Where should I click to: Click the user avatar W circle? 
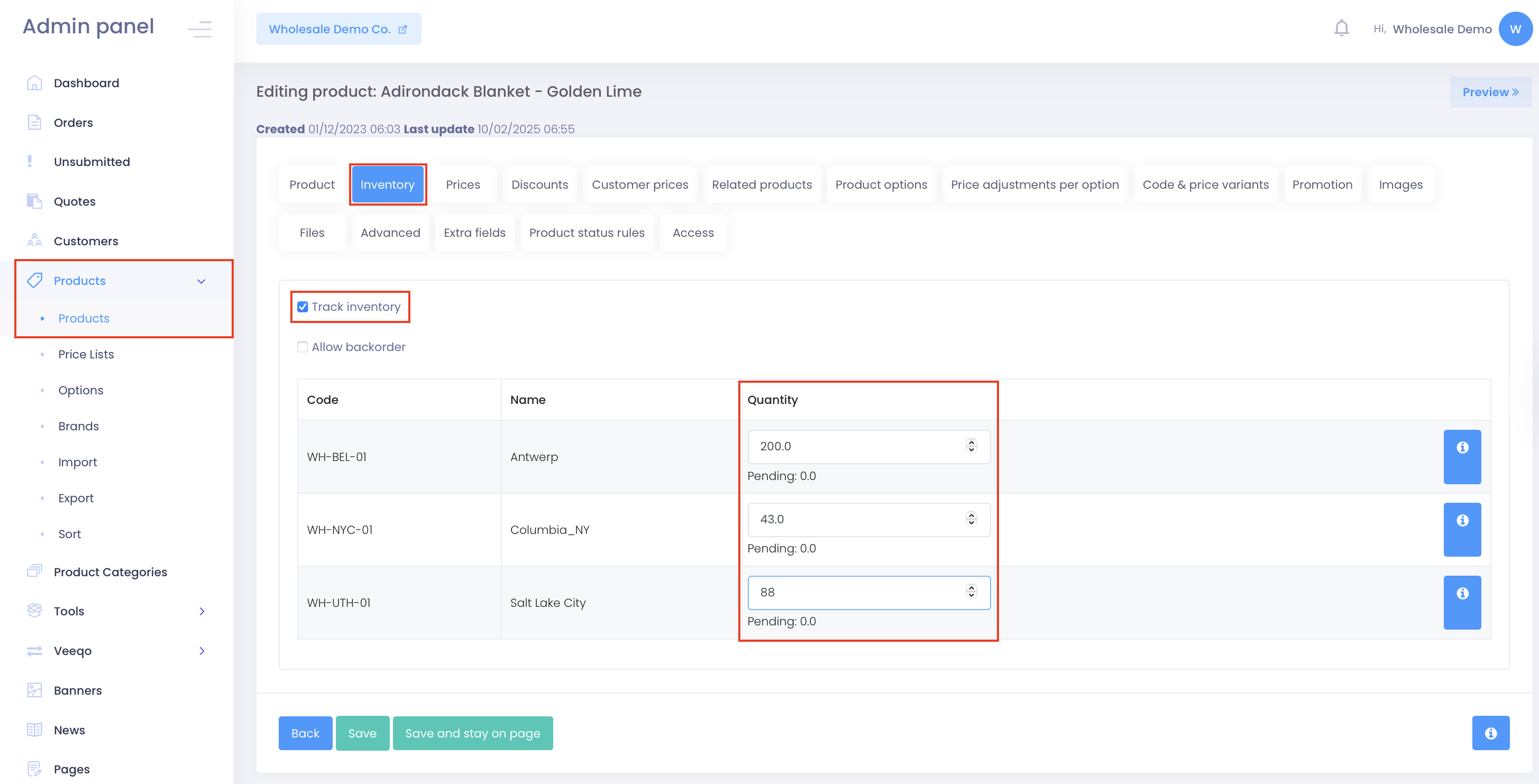click(1515, 29)
